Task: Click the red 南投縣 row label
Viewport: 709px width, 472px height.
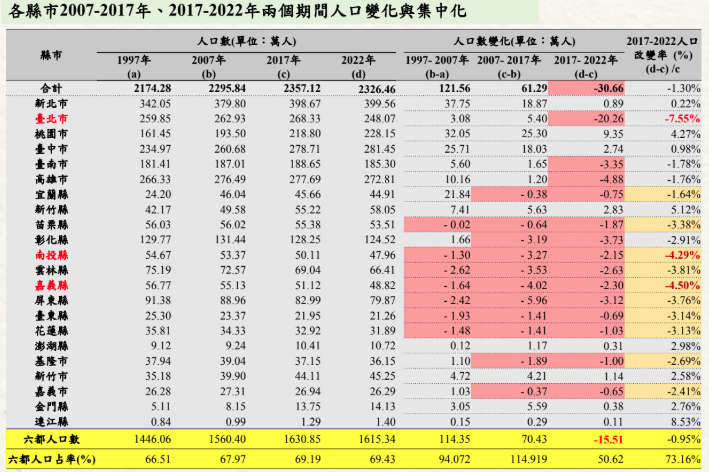Action: click(x=51, y=255)
